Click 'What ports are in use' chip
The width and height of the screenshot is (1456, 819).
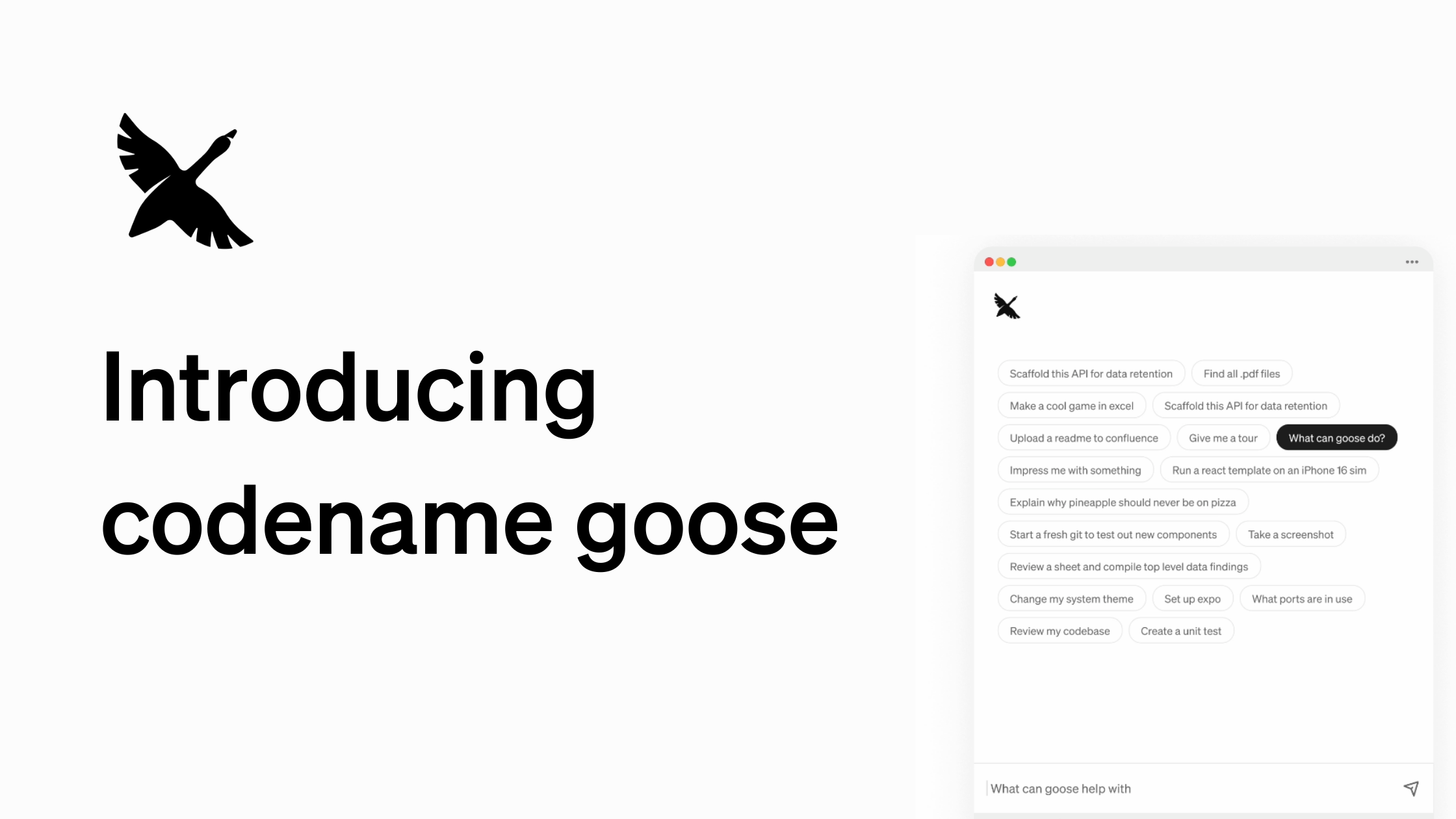1302,598
